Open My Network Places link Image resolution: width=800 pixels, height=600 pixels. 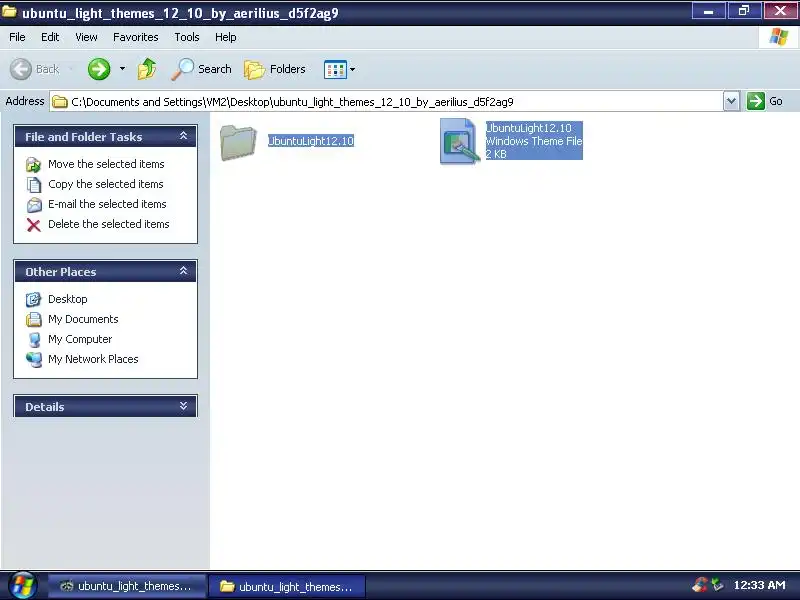pos(93,359)
